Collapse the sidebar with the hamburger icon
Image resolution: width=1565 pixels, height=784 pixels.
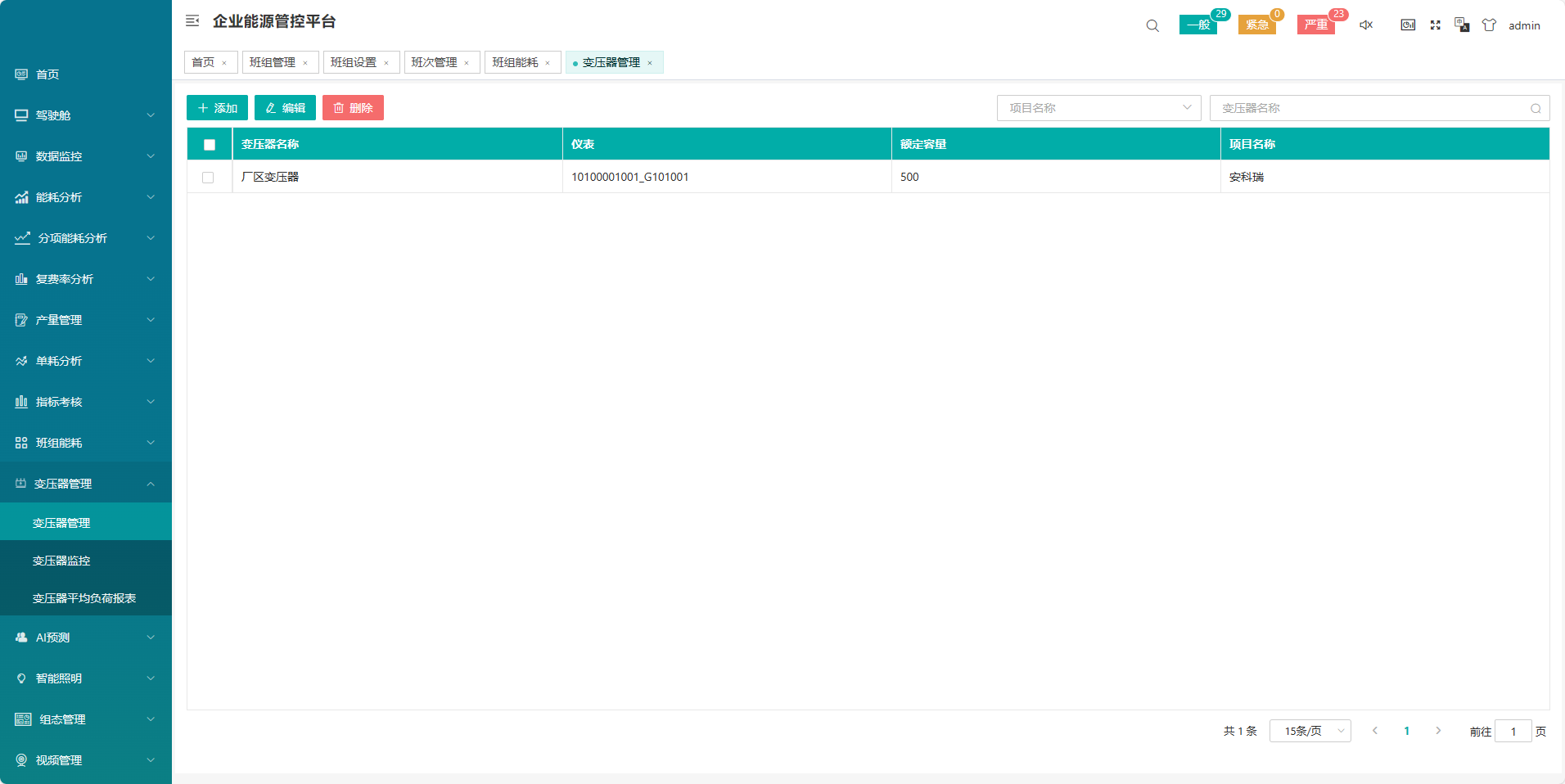tap(192, 21)
